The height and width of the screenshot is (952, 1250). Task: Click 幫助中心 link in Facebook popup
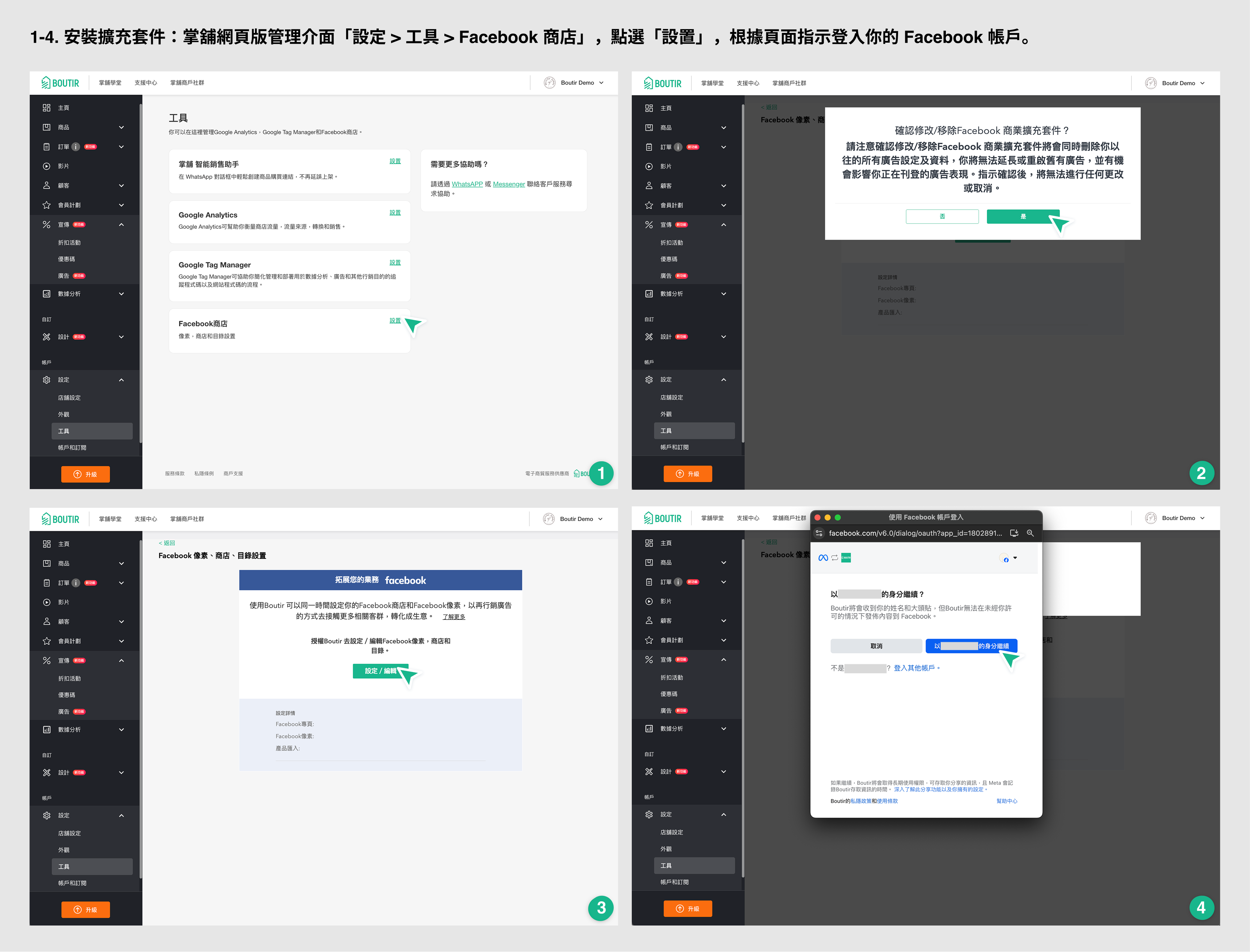pos(1007,801)
